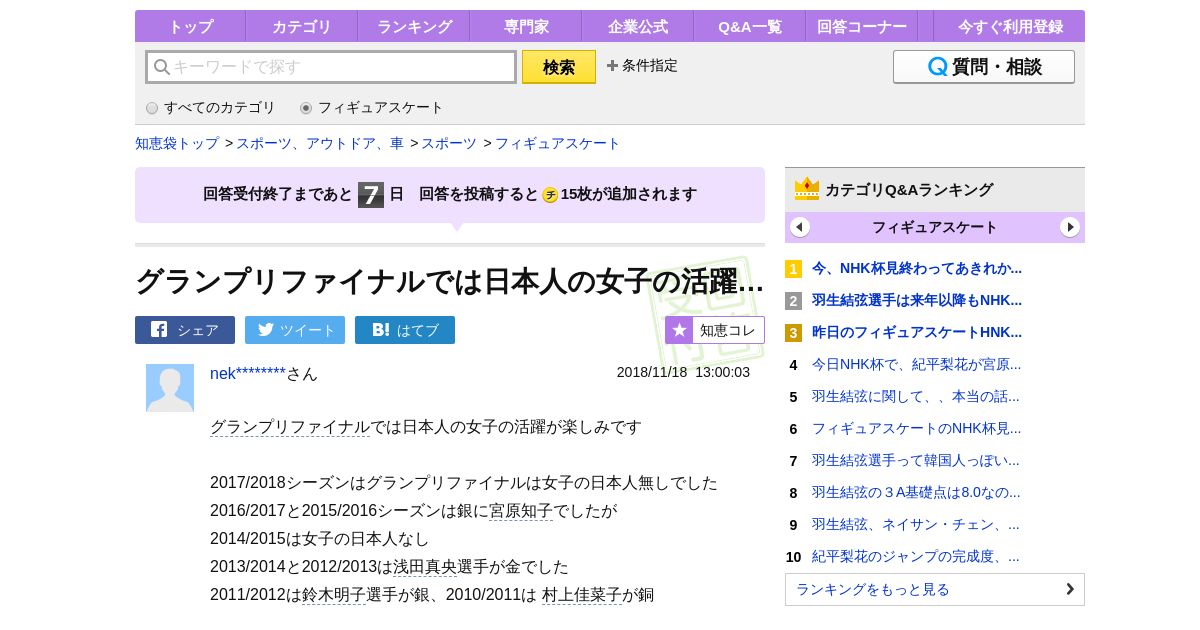The height and width of the screenshot is (630, 1200).
Task: Click グランプリファイナル keyword link in question
Action: coord(290,427)
